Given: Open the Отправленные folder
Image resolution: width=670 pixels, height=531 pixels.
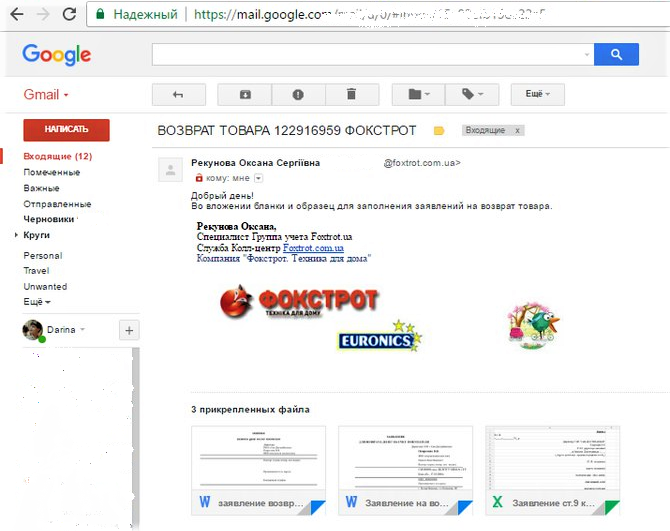Looking at the screenshot, I should click(51, 203).
